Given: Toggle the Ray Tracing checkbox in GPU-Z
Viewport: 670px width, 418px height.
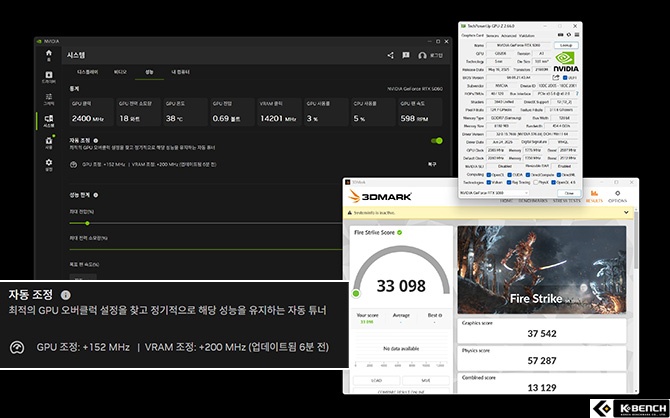Looking at the screenshot, I should (509, 183).
